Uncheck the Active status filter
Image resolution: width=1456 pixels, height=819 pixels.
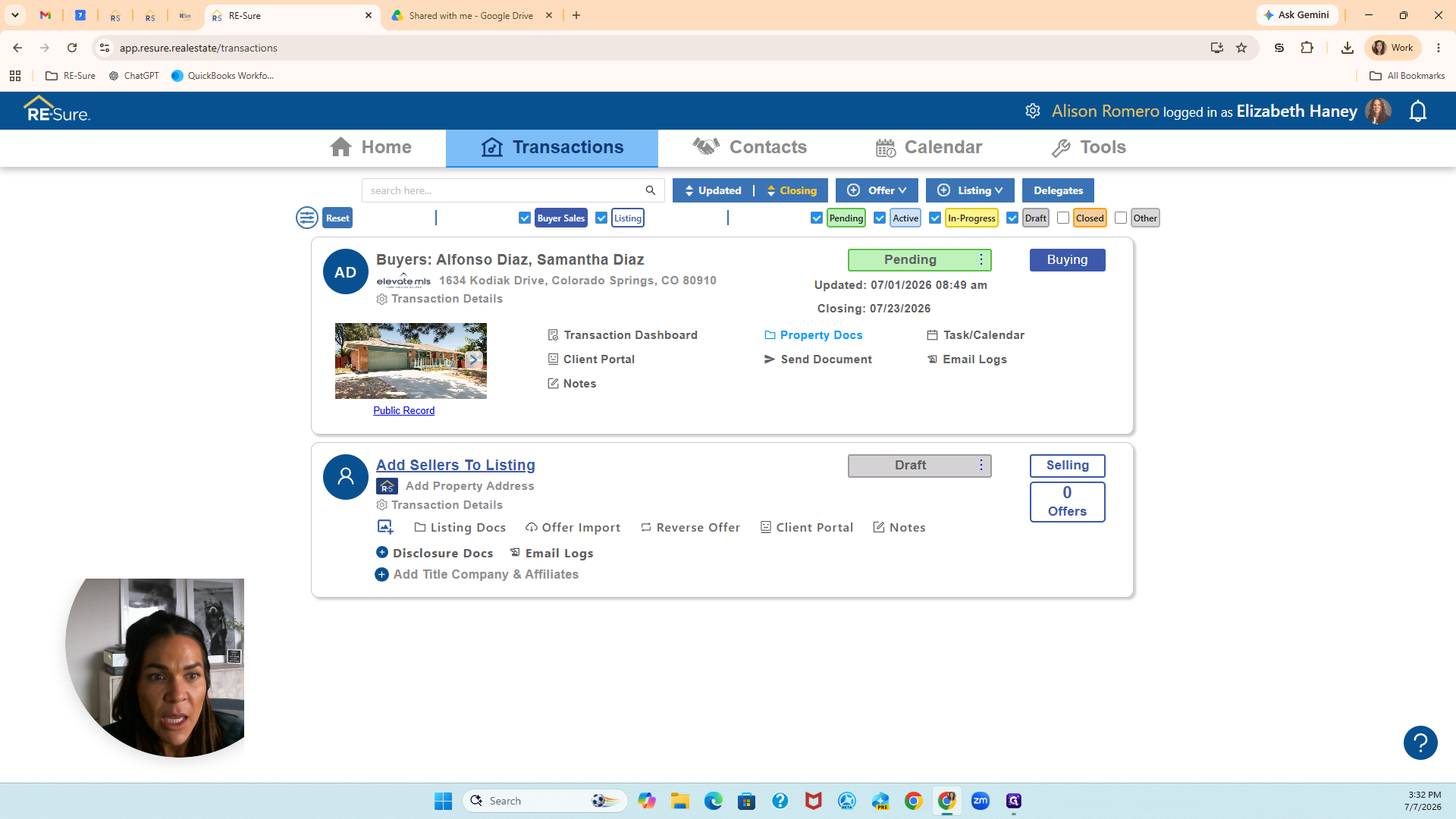880,218
